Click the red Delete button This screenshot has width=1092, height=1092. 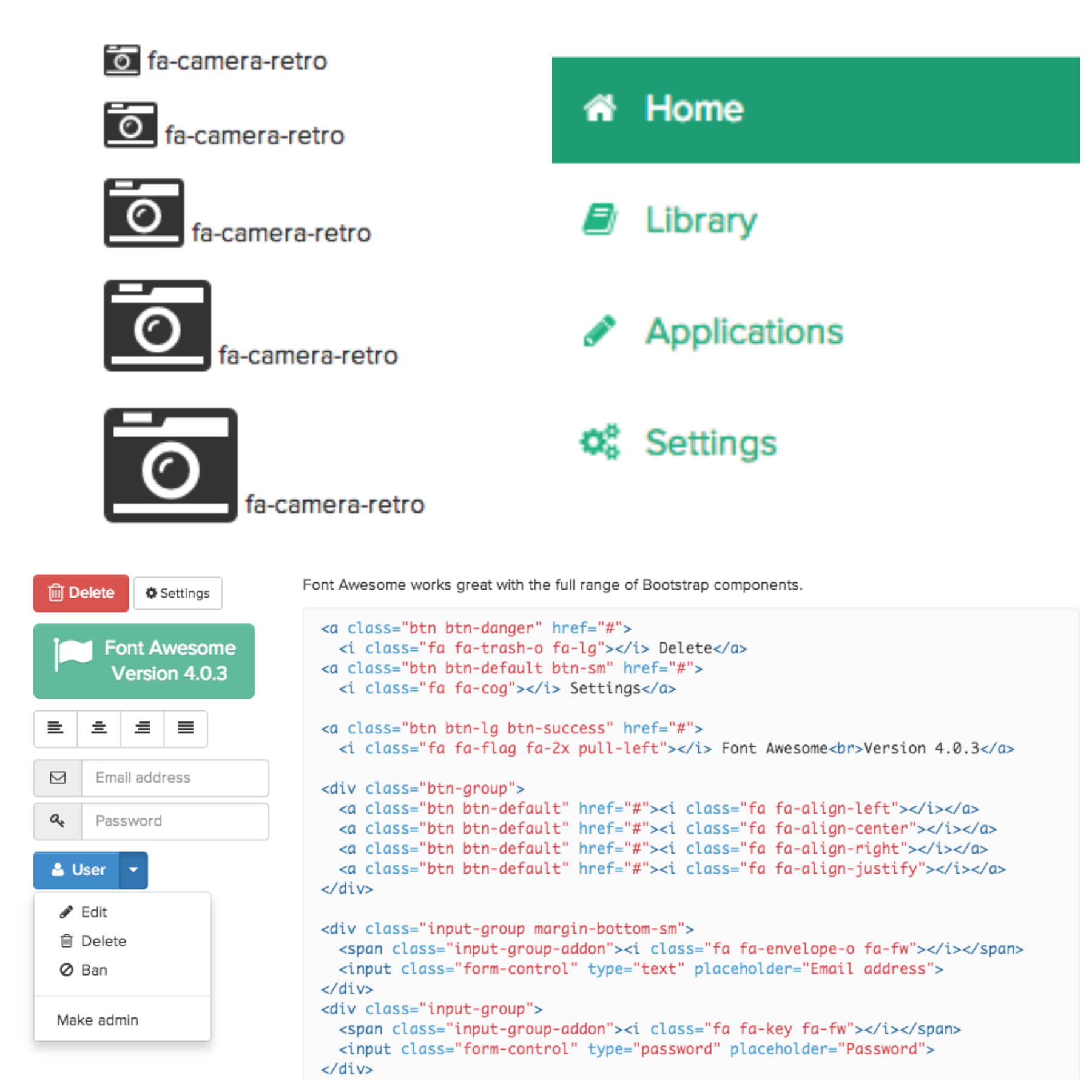81,593
